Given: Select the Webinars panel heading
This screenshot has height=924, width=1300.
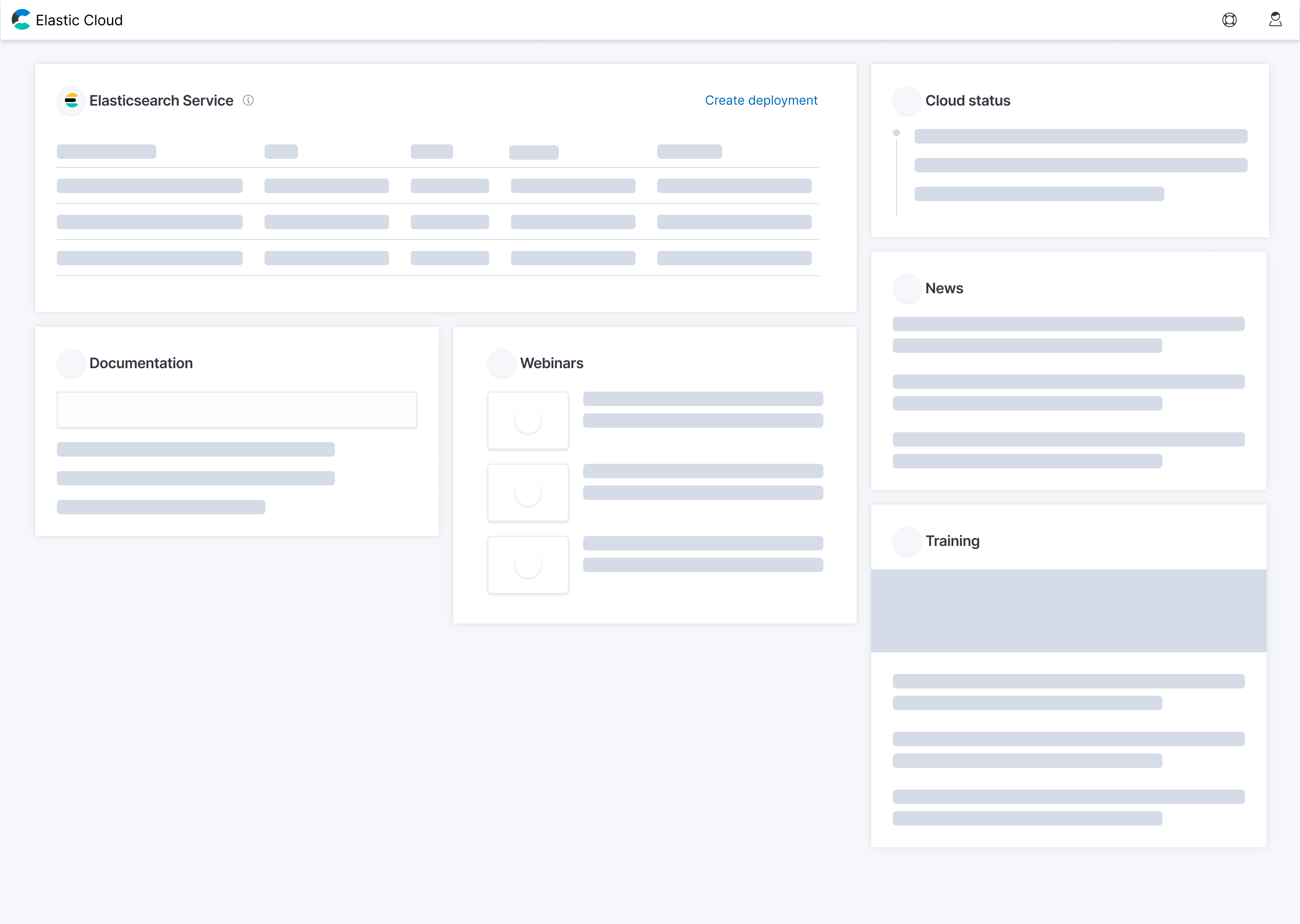Looking at the screenshot, I should 552,363.
